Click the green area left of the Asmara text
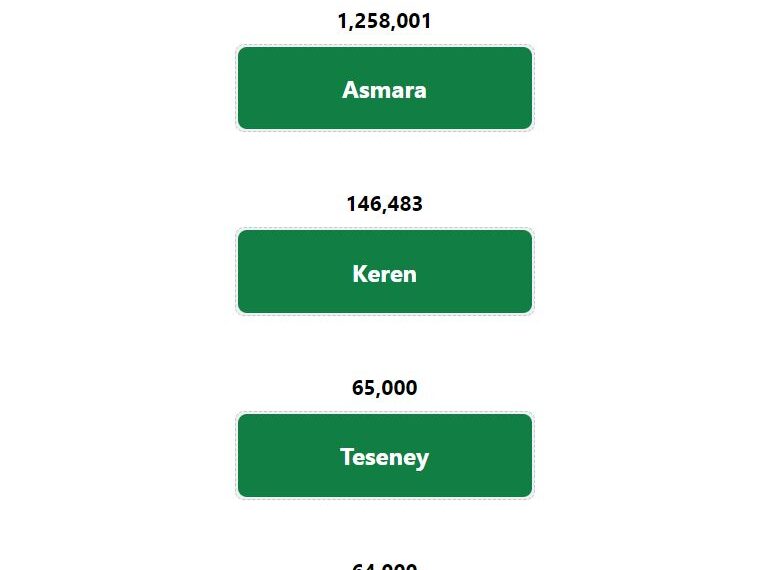The width and height of the screenshot is (769, 570). [289, 88]
